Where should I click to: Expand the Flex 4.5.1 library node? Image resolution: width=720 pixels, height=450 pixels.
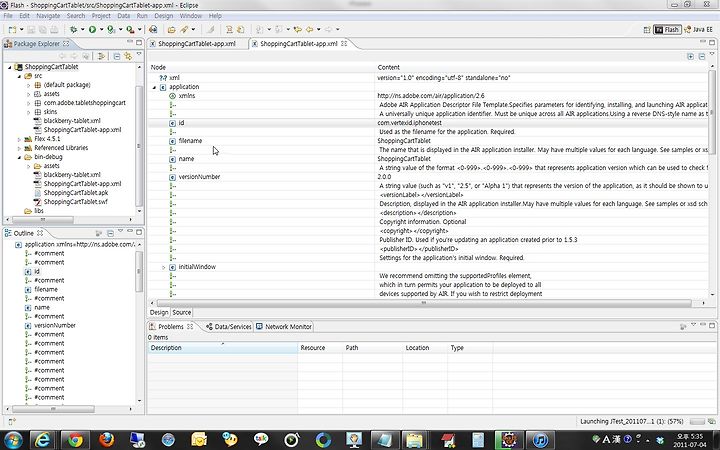tap(19, 139)
